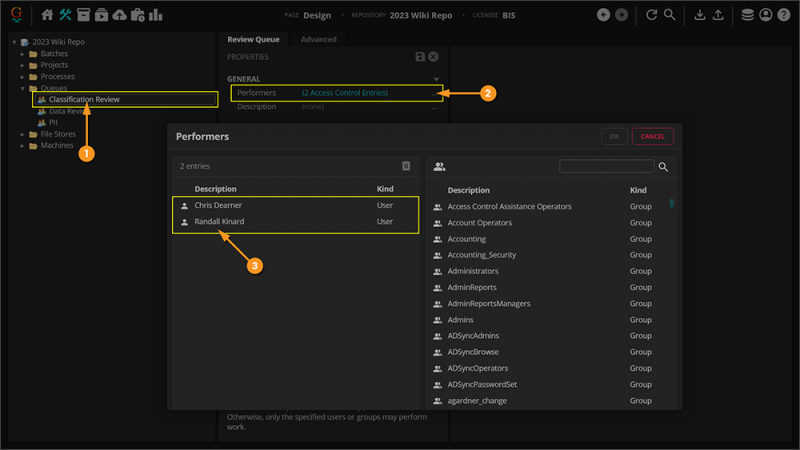Click the cloud upload icon
800x450 pixels.
pos(120,15)
